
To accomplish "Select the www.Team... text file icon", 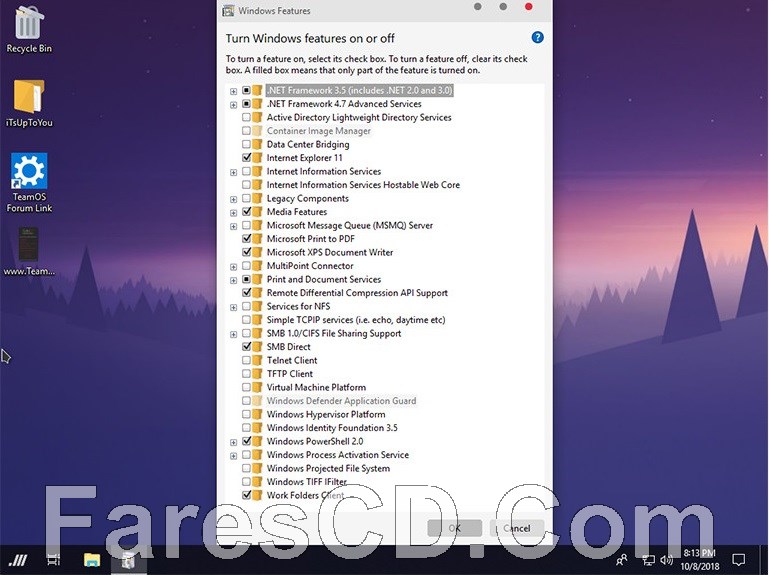I will (x=29, y=251).
